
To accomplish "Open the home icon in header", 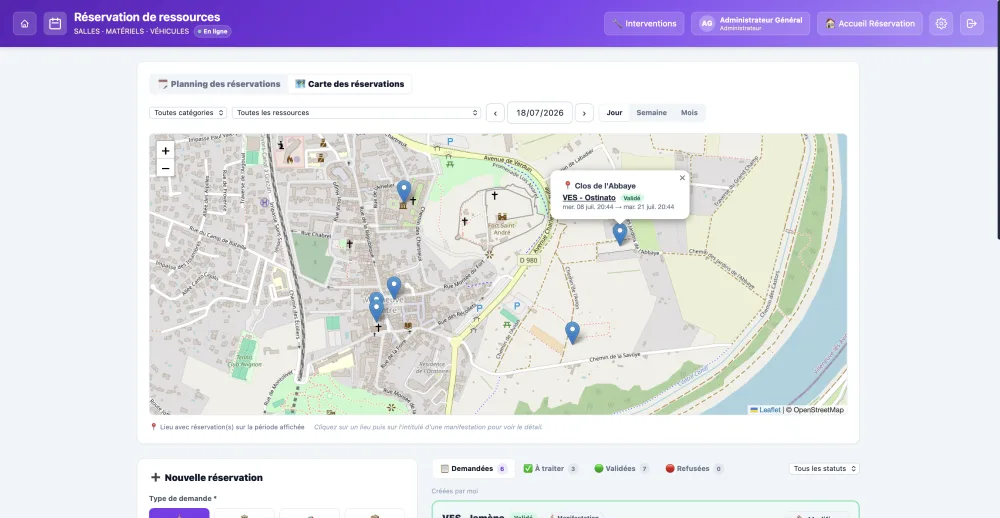I will pos(24,24).
